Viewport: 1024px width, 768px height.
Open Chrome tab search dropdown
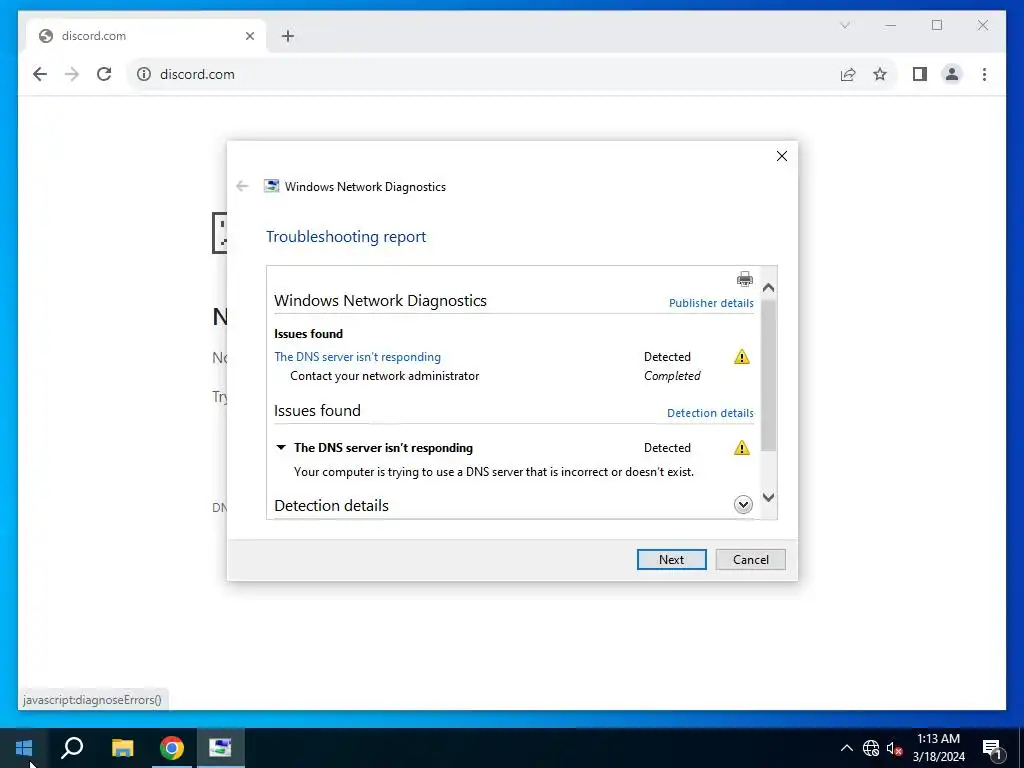(x=844, y=25)
